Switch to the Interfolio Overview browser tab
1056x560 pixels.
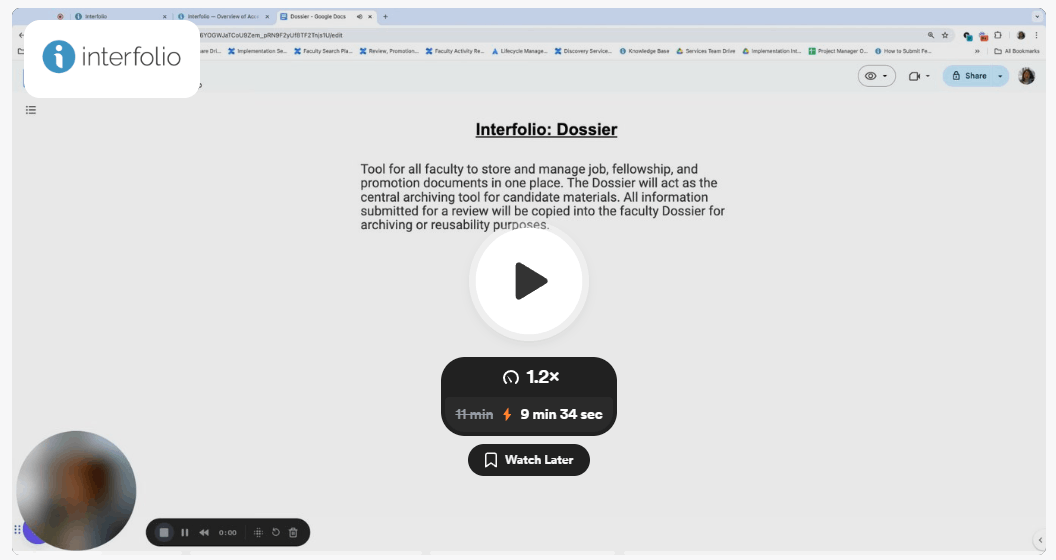tap(220, 16)
